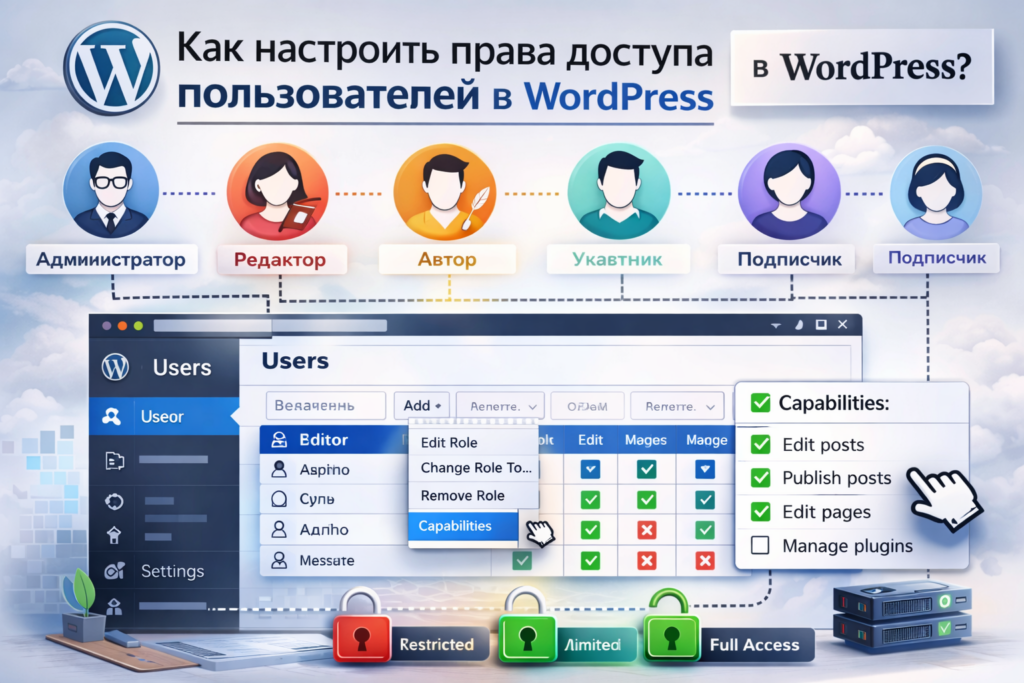The width and height of the screenshot is (1024, 683).
Task: Click the search input field under Users
Action: (x=325, y=405)
